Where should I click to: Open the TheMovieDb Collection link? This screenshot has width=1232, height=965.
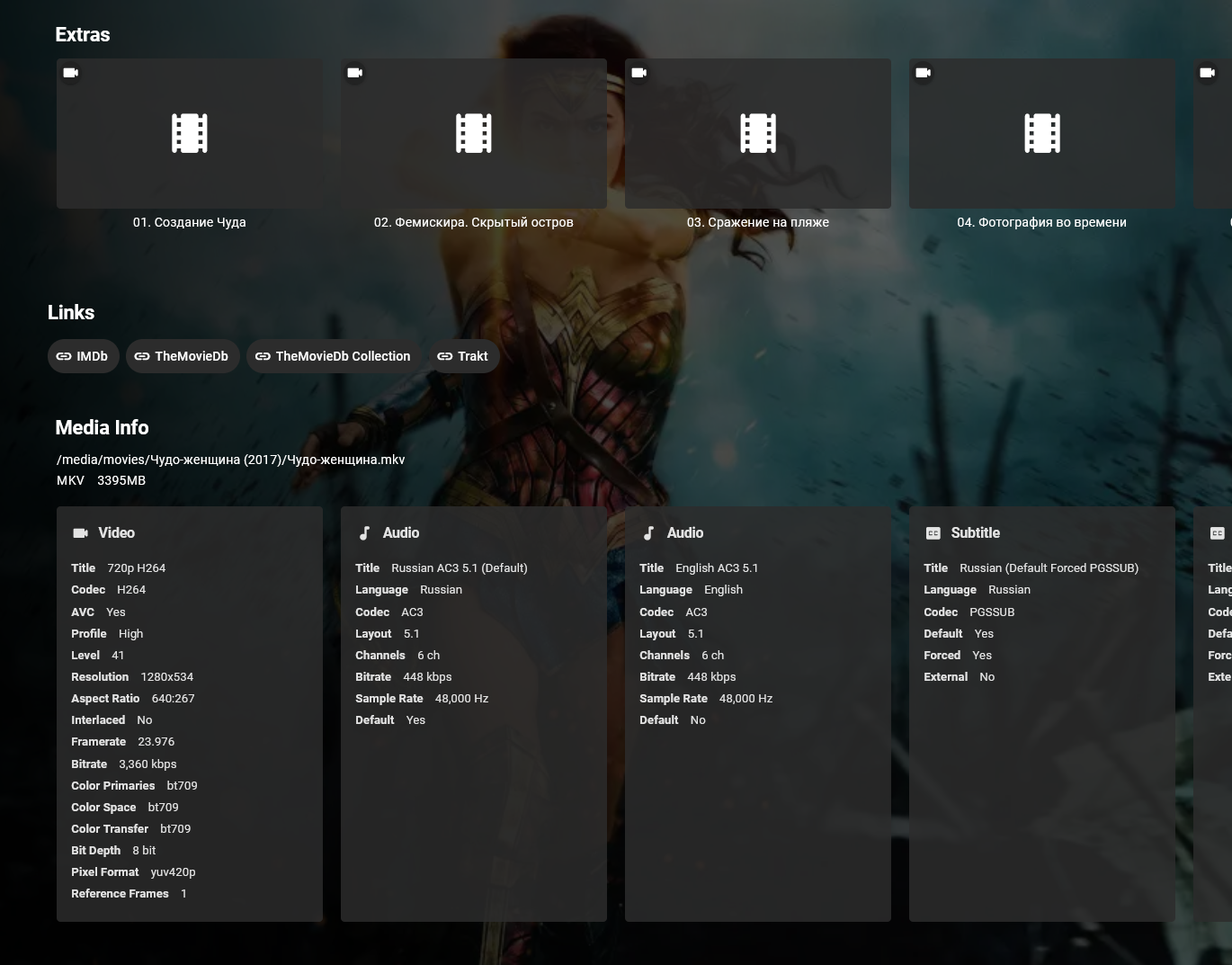(x=334, y=356)
